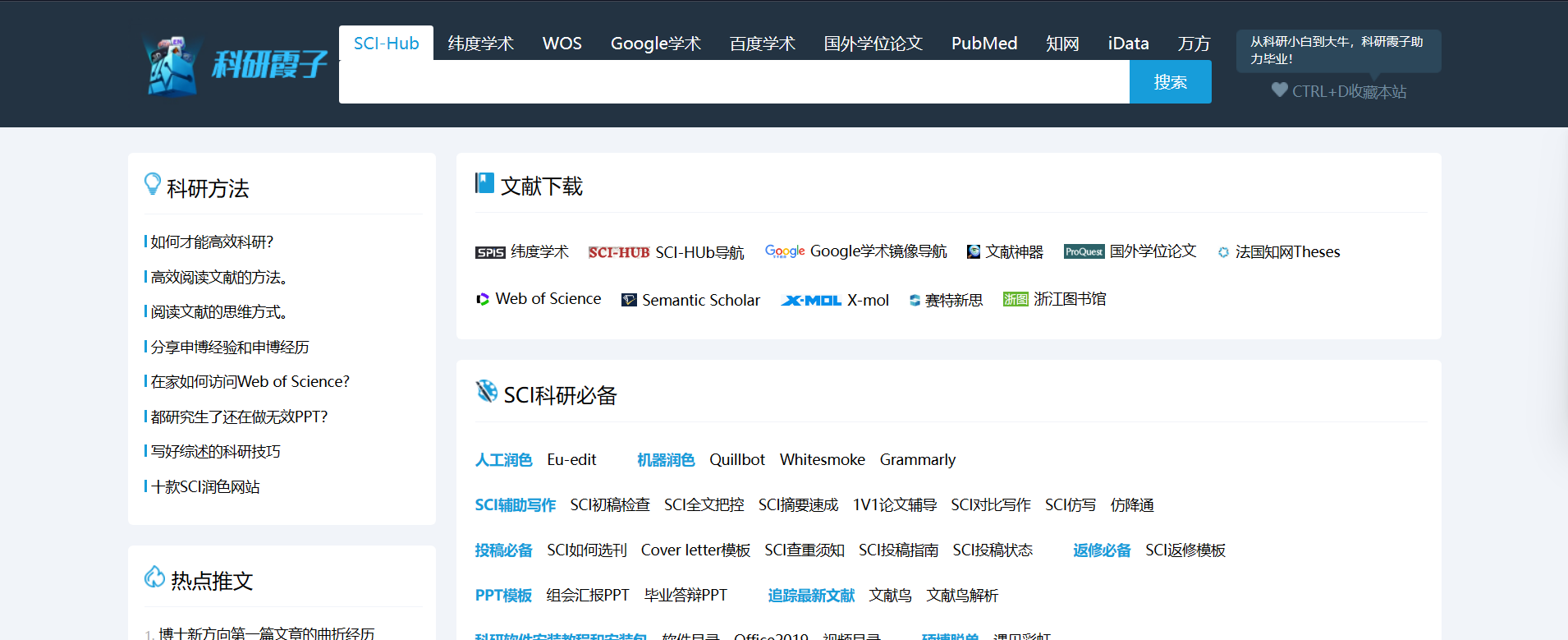Open the Eu-edit link

571,459
